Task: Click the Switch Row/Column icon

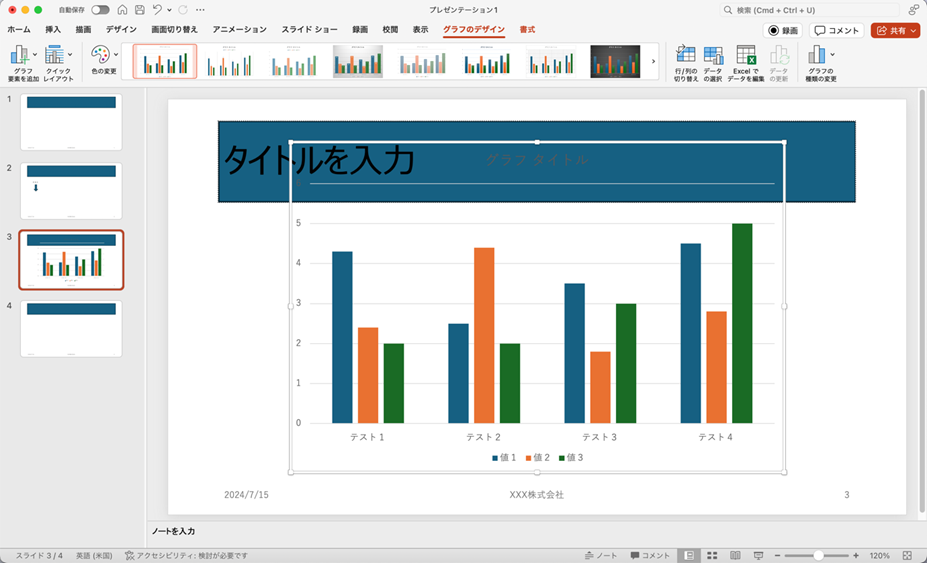Action: click(x=686, y=54)
